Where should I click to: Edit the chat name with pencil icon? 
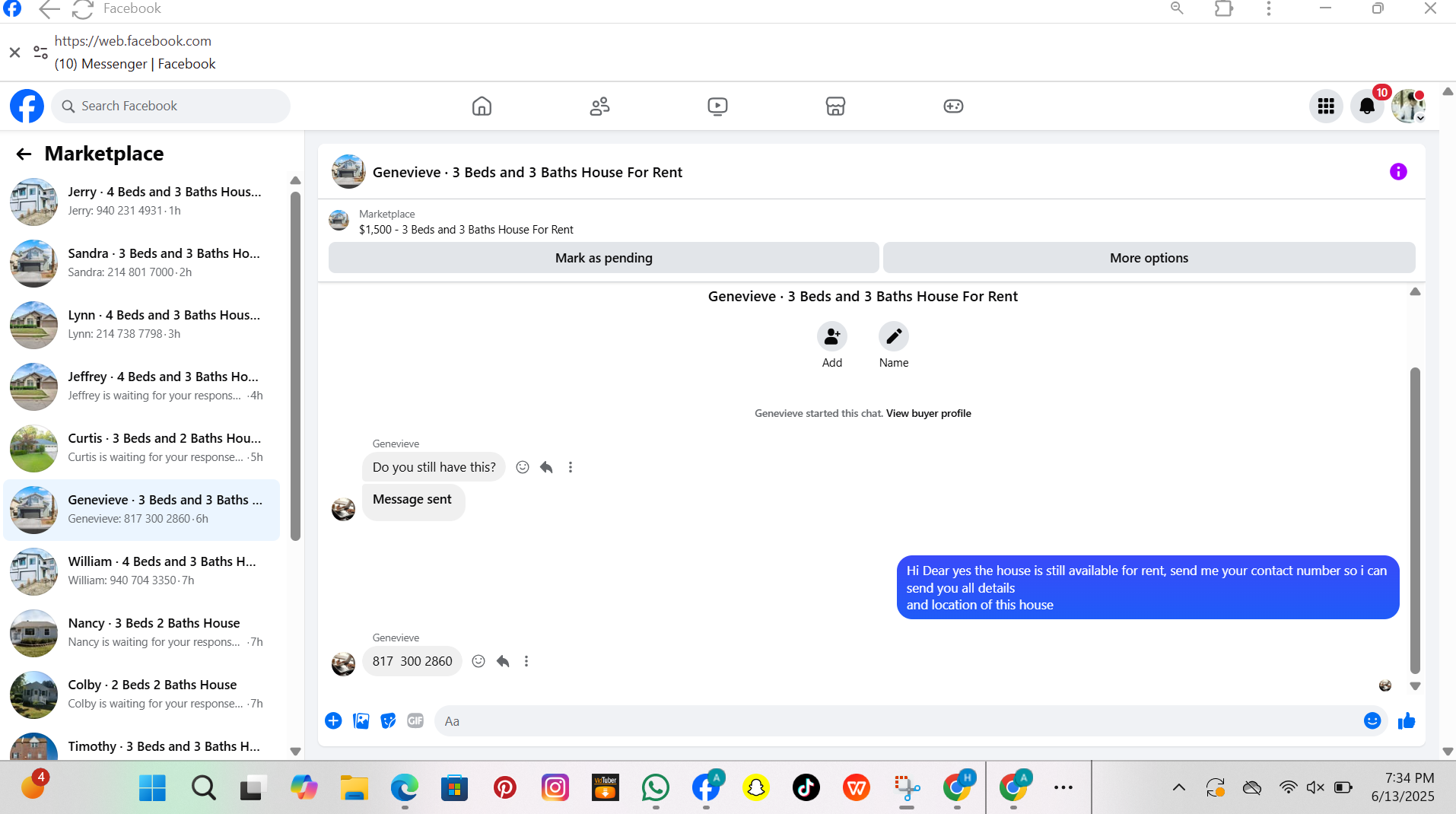(894, 336)
